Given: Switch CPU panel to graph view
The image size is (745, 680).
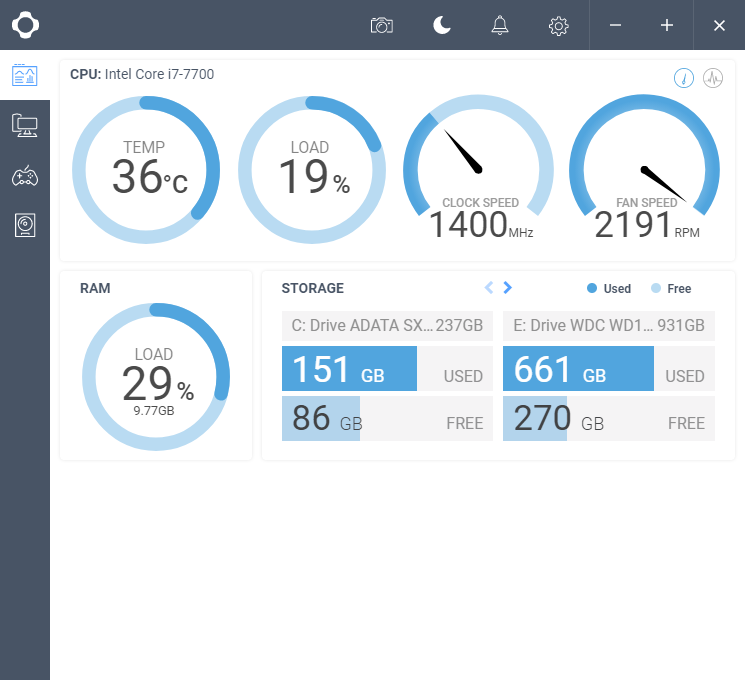Looking at the screenshot, I should click(713, 78).
